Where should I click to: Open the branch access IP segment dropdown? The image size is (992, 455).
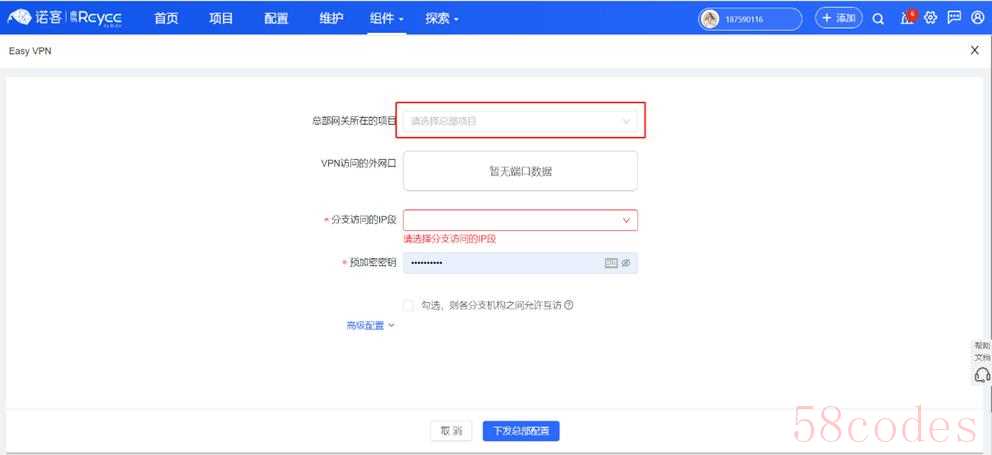click(520, 220)
